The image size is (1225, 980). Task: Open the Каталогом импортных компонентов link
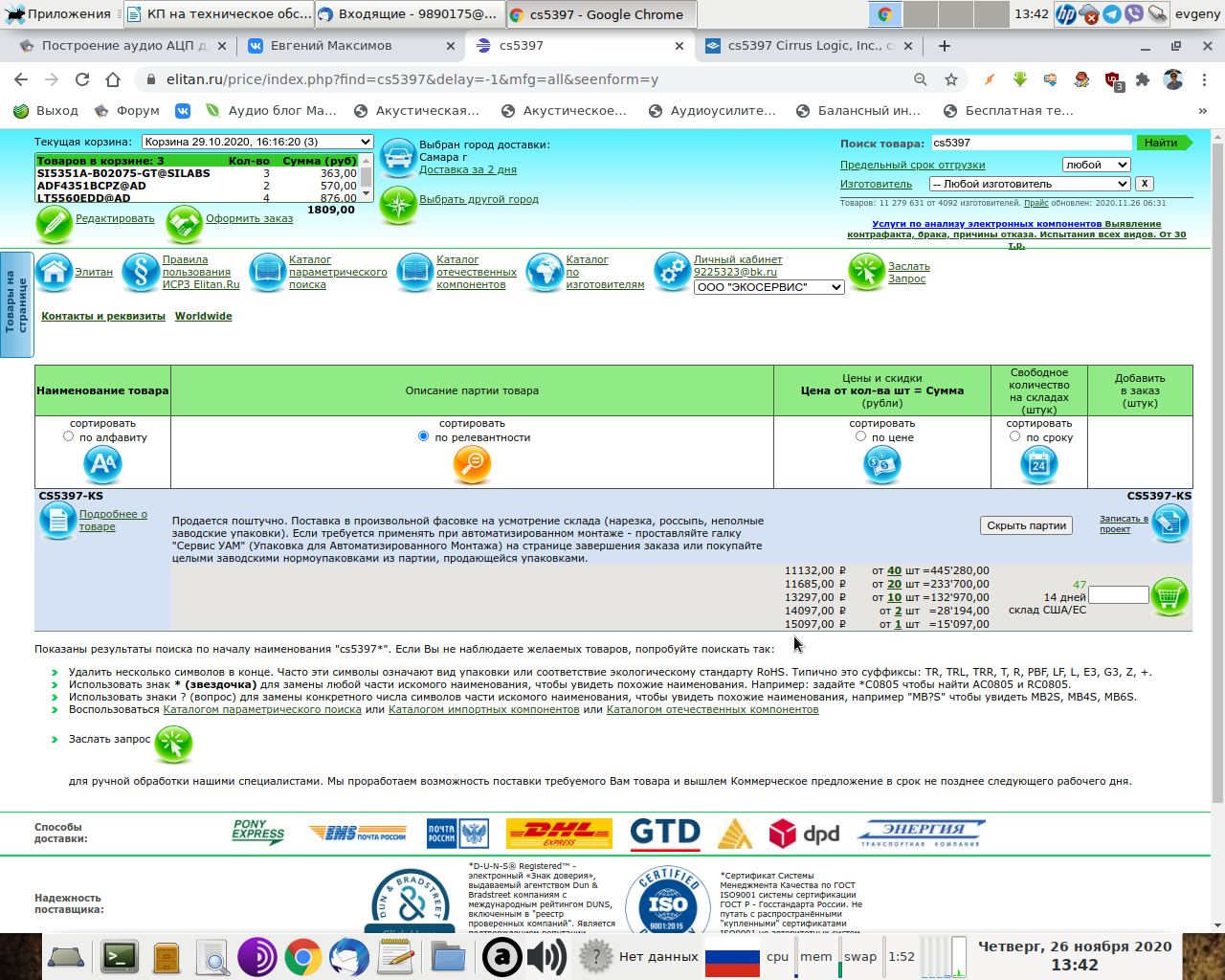(x=483, y=709)
